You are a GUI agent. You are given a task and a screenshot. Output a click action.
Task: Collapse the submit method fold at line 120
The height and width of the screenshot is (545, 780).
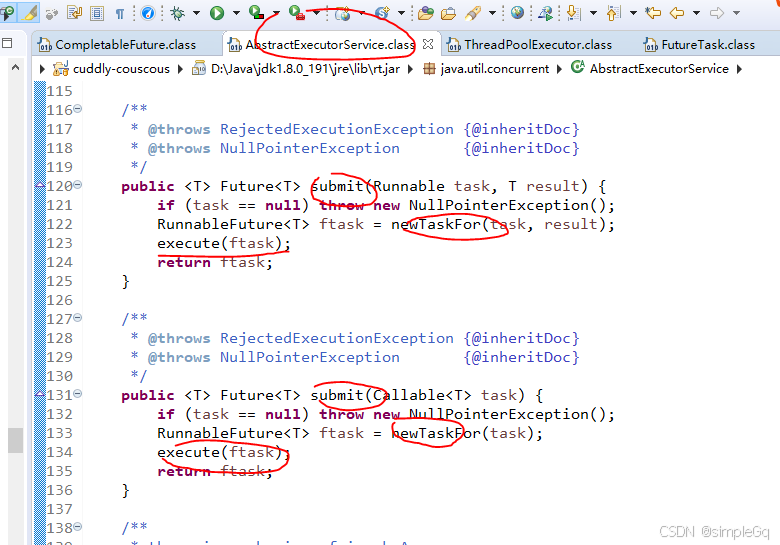(78, 185)
